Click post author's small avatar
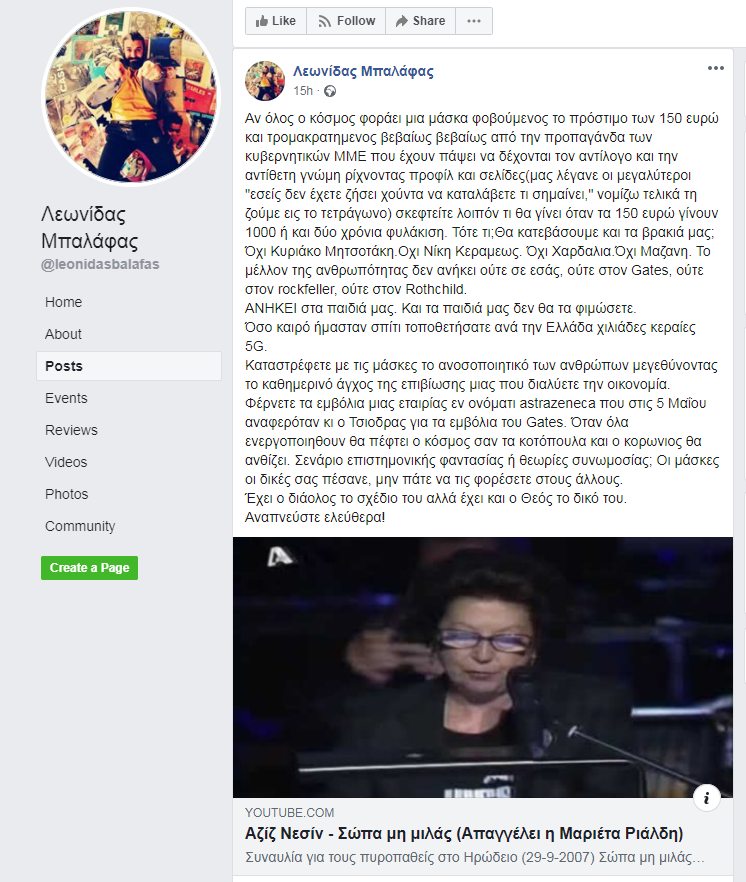This screenshot has width=746, height=882. click(265, 80)
